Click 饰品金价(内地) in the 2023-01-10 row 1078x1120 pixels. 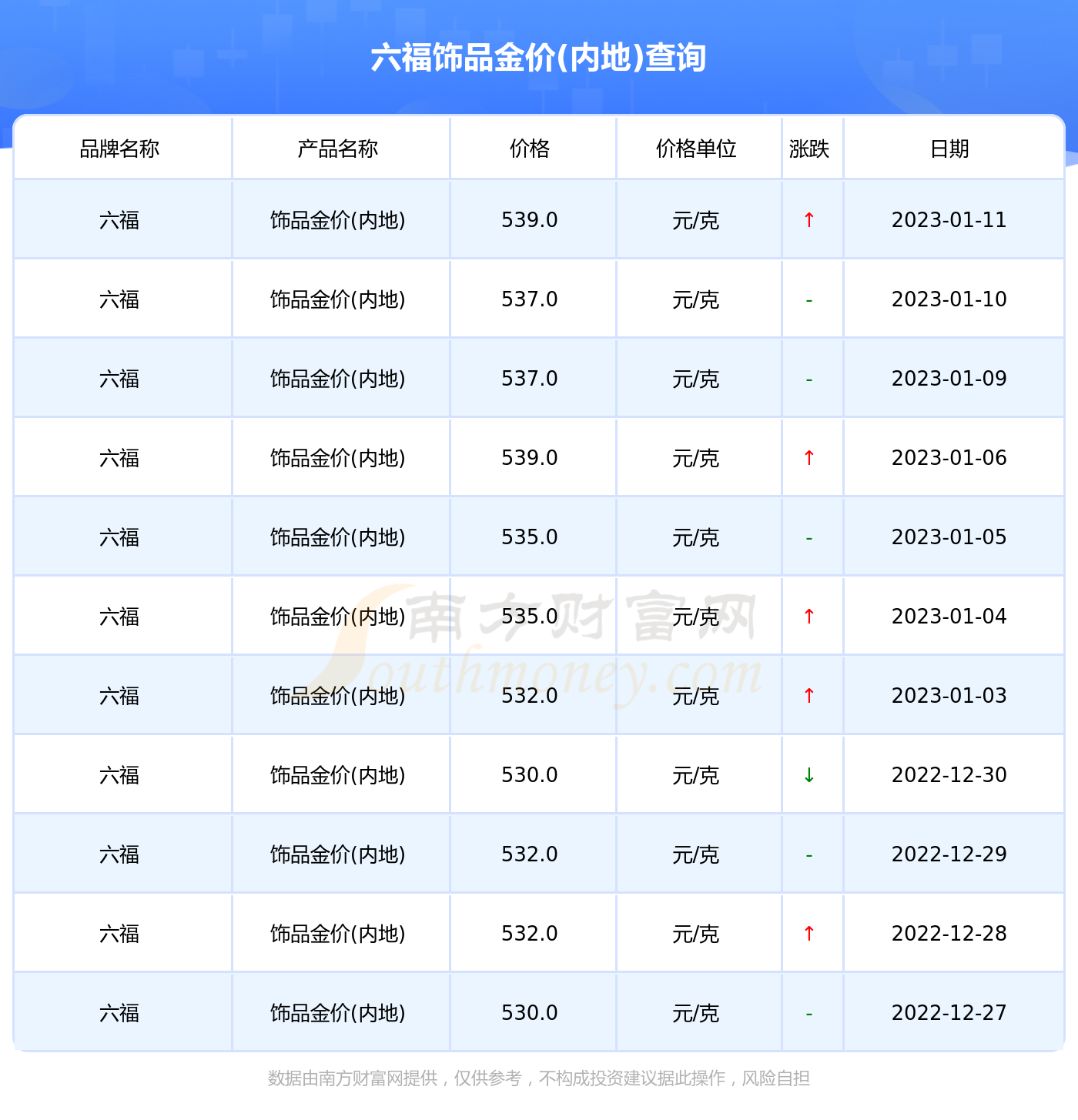click(338, 300)
